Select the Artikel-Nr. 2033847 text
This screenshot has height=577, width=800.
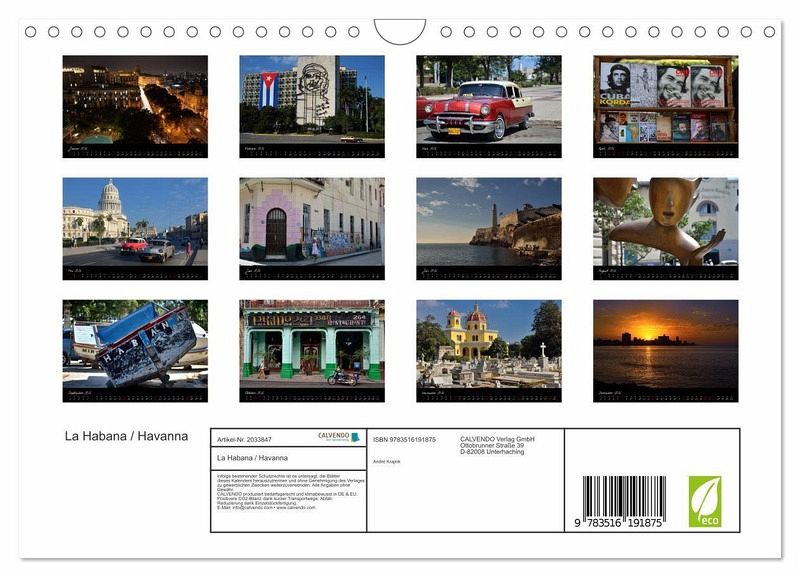[x=244, y=440]
